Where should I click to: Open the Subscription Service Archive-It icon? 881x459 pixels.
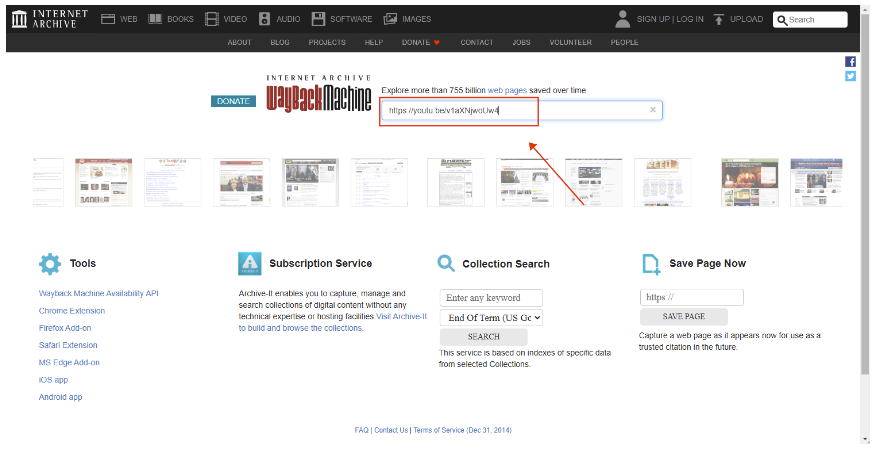[249, 264]
